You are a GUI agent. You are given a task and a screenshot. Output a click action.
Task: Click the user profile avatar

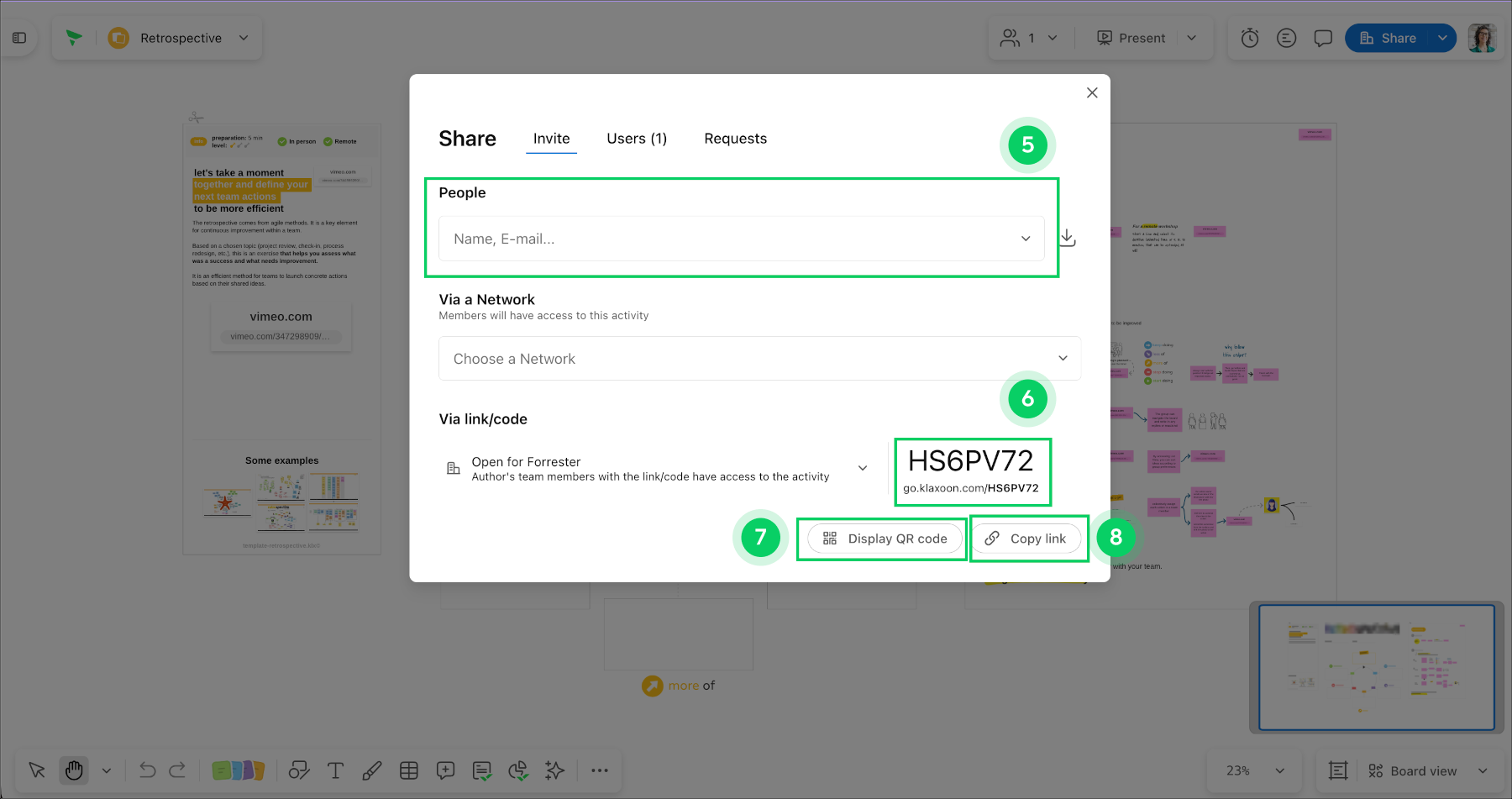(x=1482, y=38)
